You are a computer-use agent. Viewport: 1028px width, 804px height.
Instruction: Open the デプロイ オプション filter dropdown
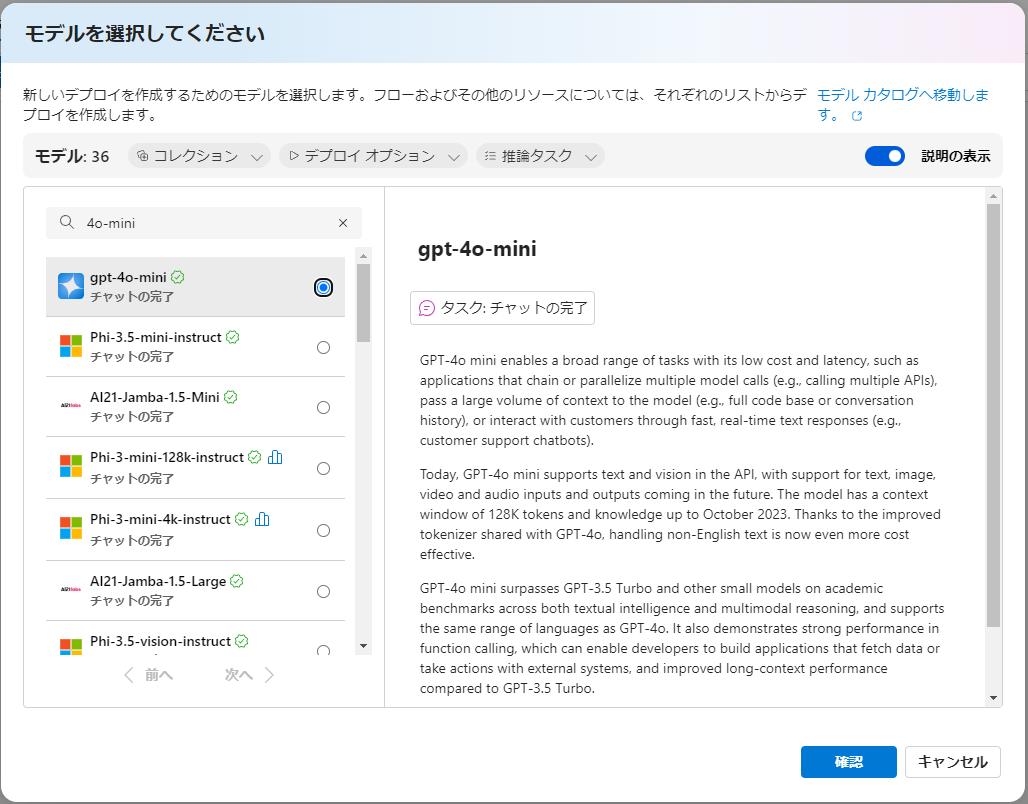coord(373,155)
